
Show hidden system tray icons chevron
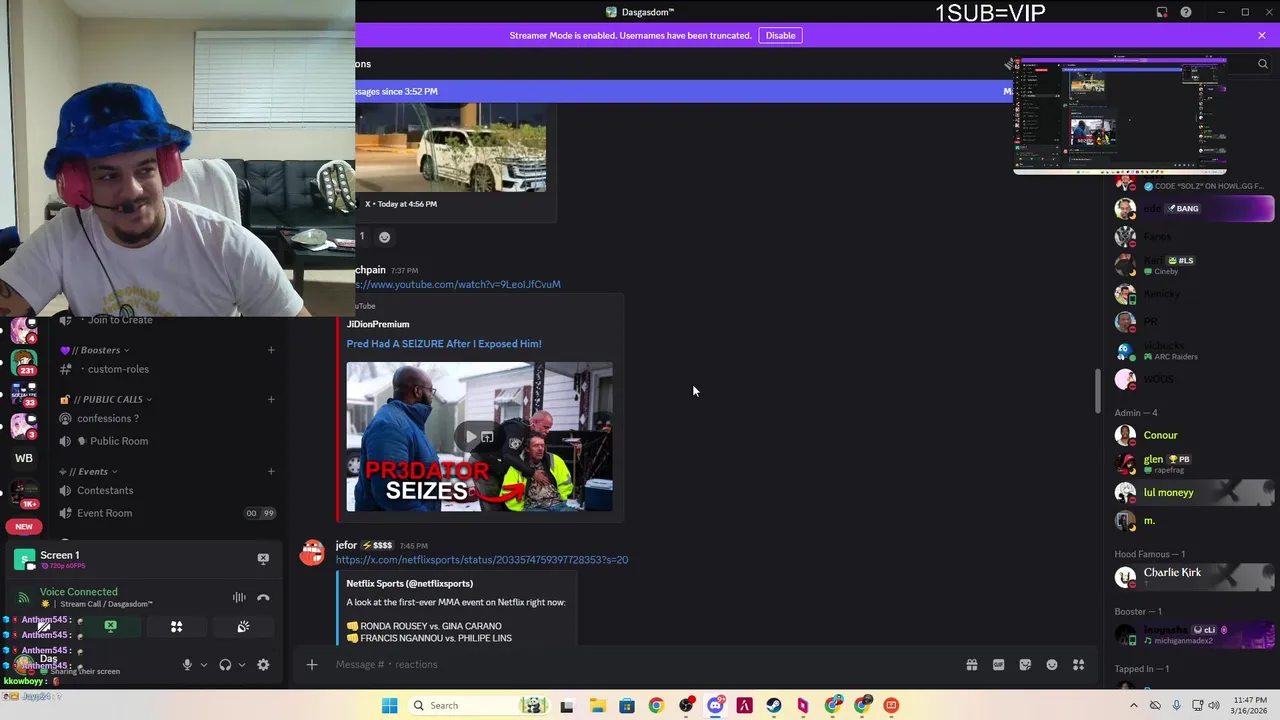(1133, 705)
